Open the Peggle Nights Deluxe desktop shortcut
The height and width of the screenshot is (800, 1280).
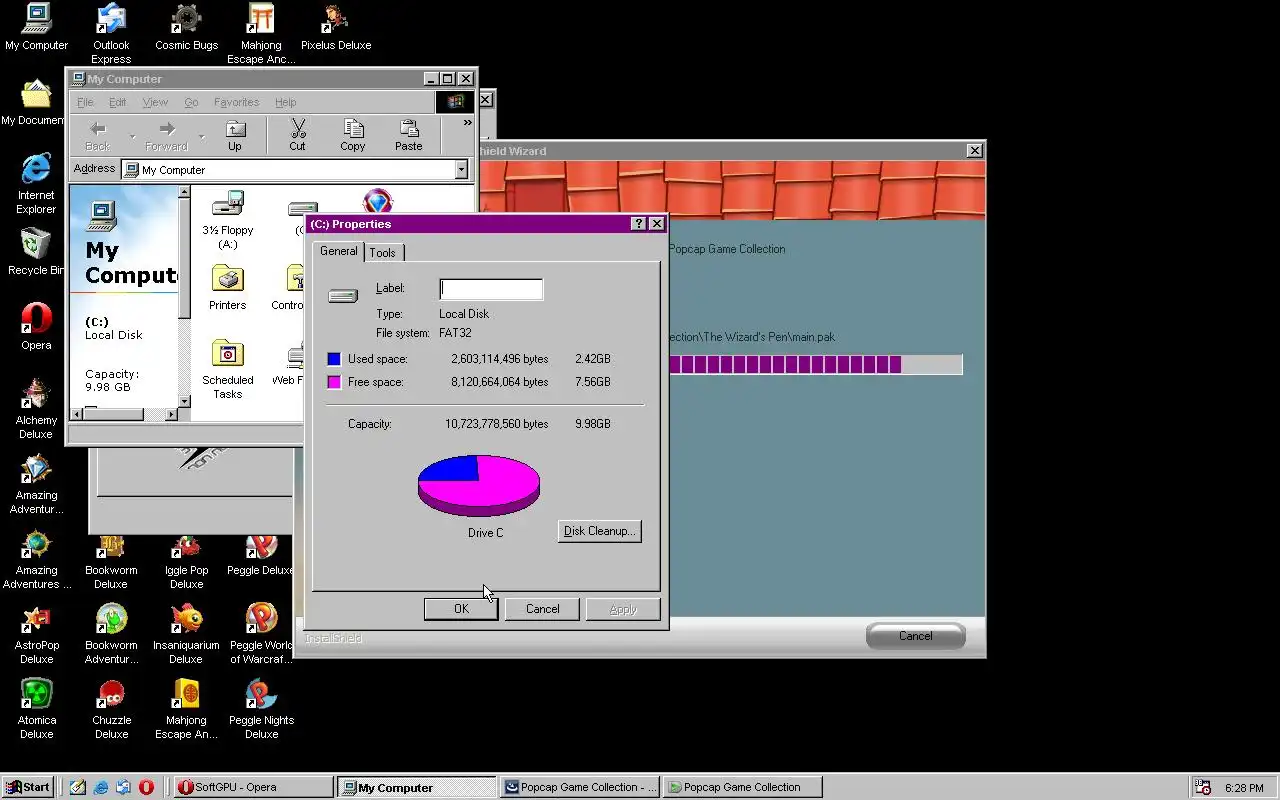tap(261, 708)
